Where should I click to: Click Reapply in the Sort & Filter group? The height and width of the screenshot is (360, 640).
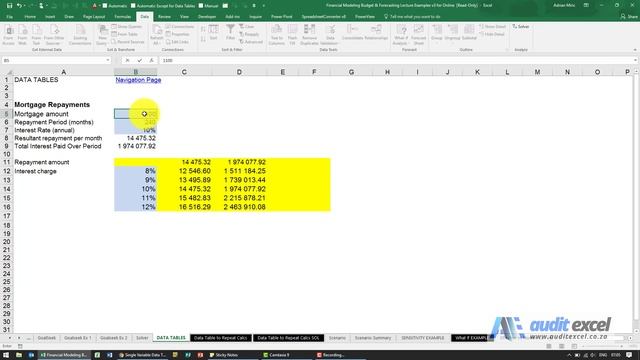tap(249, 34)
